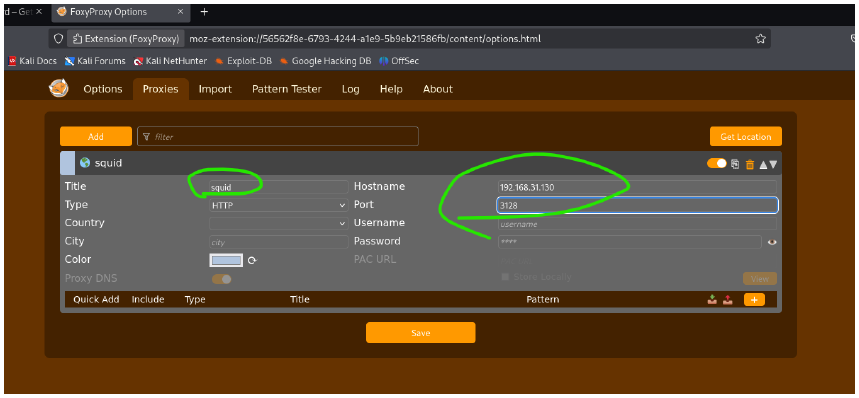Switch to the Options tab
The width and height of the screenshot is (859, 398).
pos(103,89)
